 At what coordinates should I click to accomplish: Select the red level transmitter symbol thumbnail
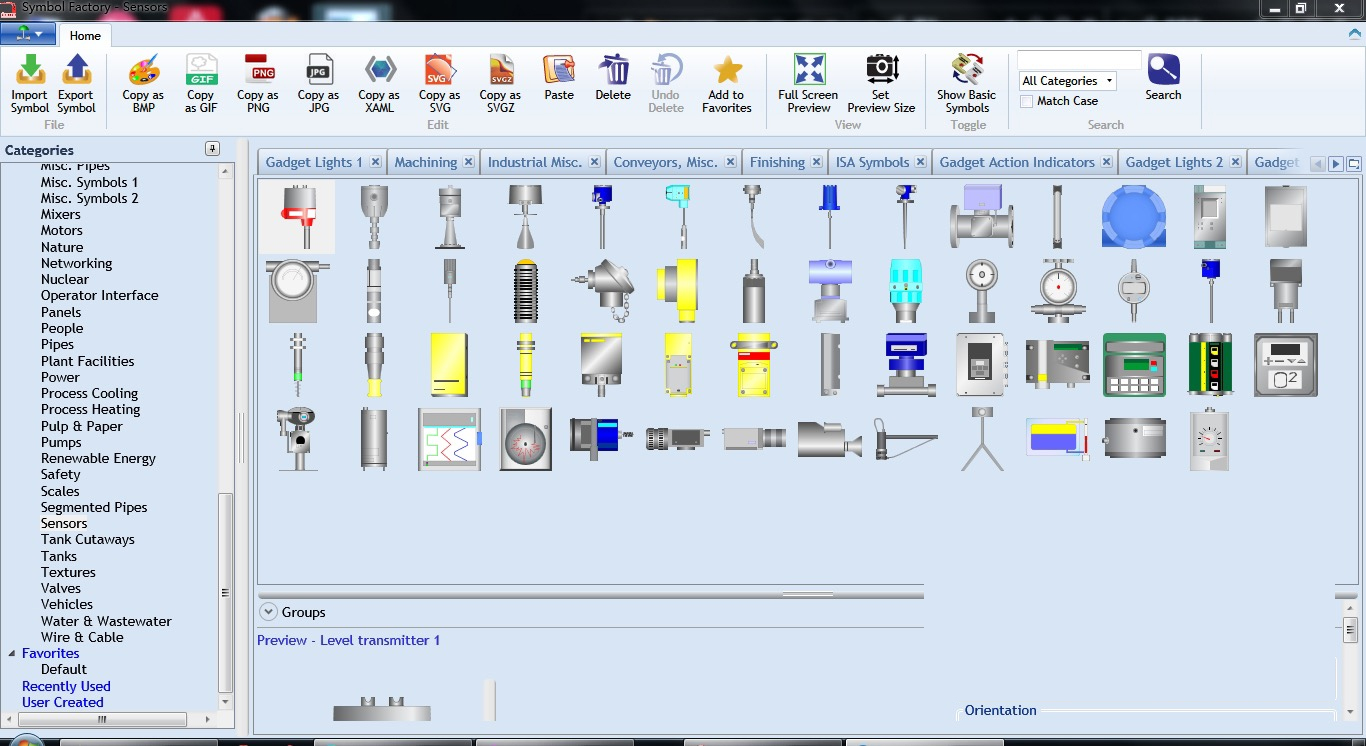point(297,216)
